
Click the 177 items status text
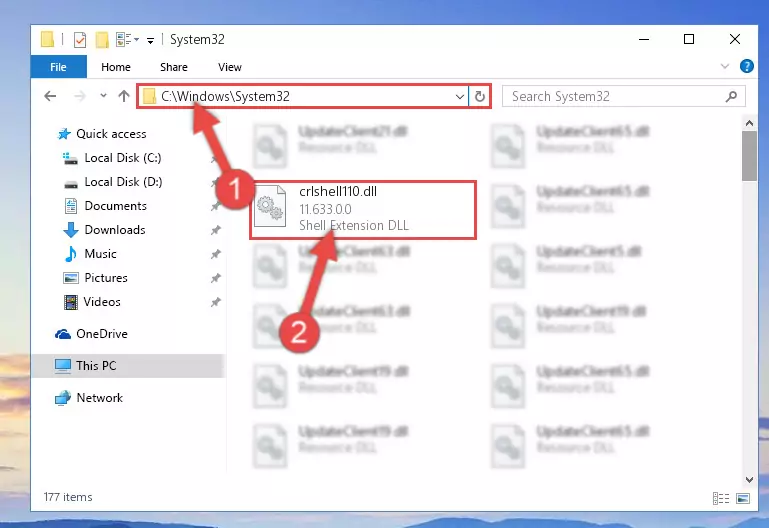pyautogui.click(x=68, y=497)
